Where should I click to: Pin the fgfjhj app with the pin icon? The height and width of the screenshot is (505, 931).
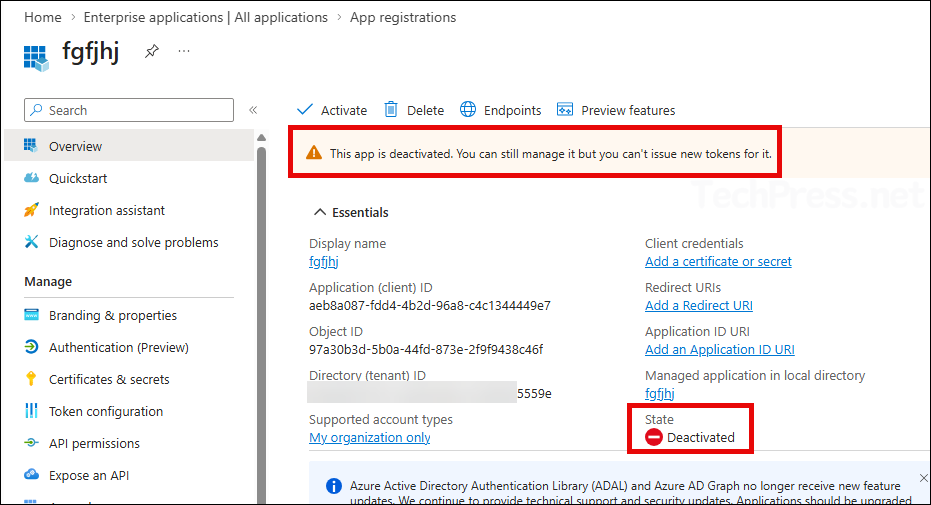coord(152,51)
